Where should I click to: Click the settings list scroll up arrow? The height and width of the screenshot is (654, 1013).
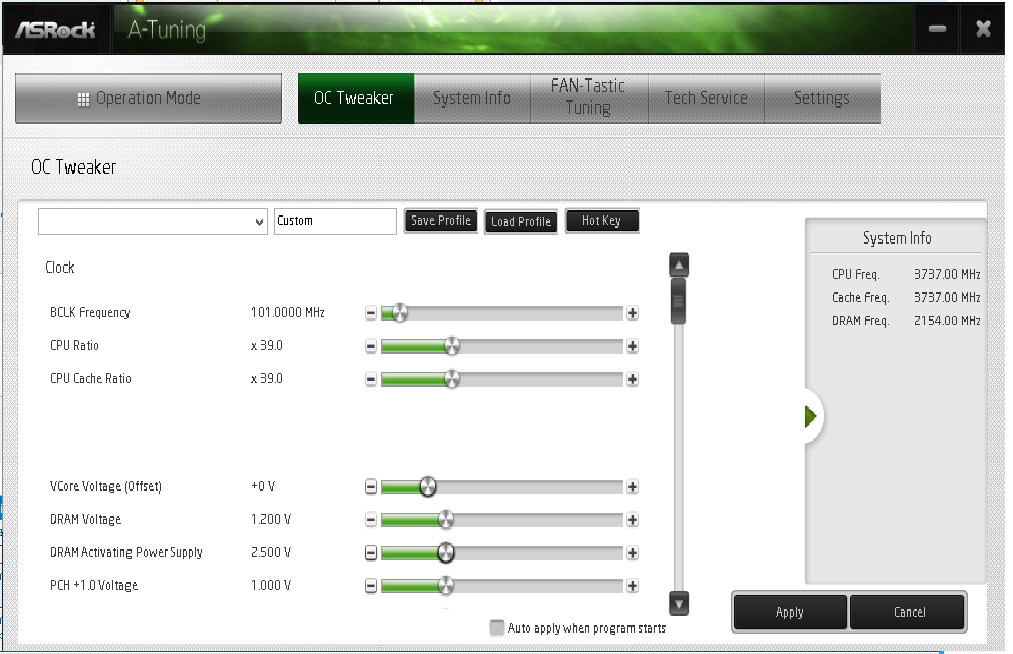click(679, 265)
